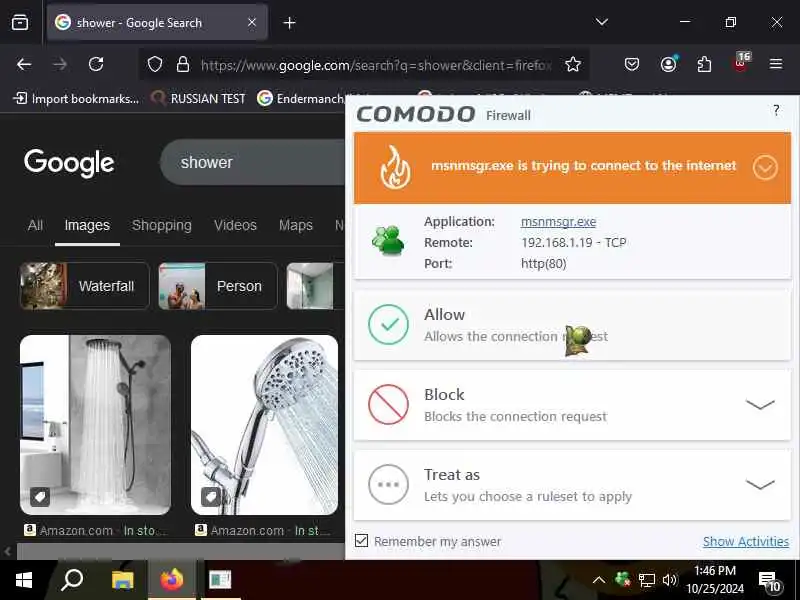
Task: Open the uBlock extension icon with badge 16
Action: click(x=741, y=63)
